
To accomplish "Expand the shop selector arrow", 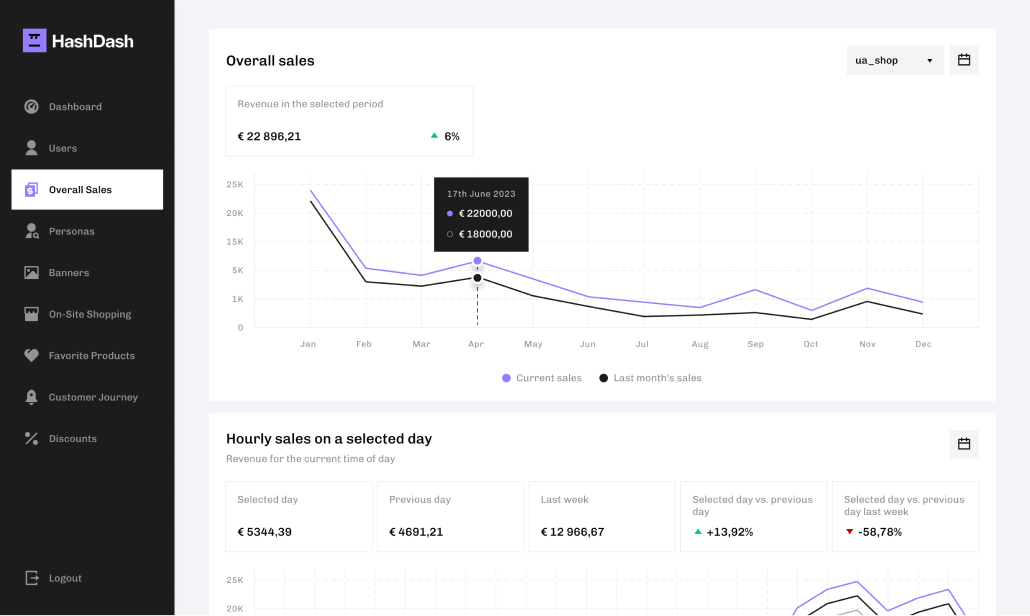I will tap(929, 60).
